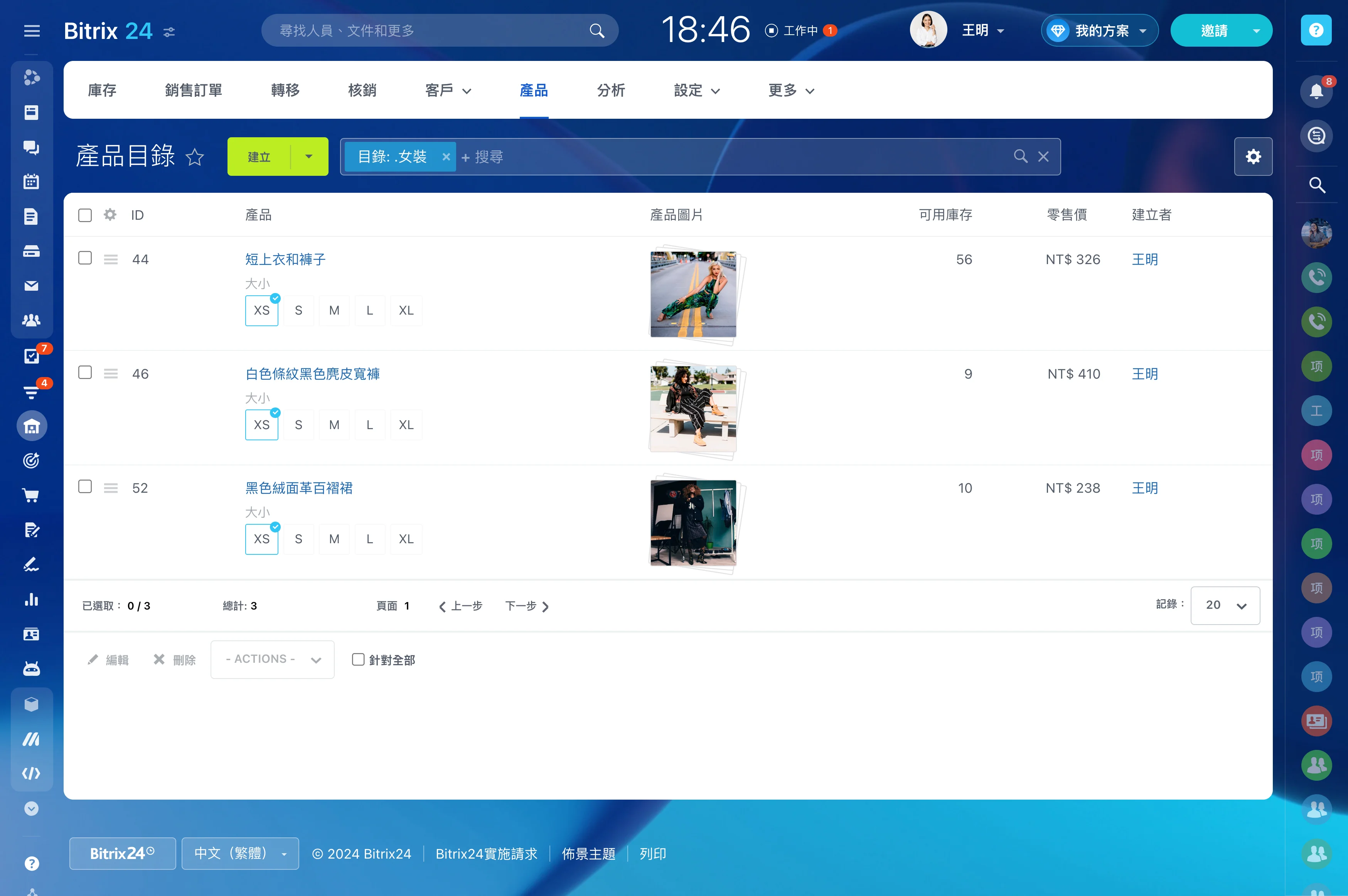Open the shopping cart icon in sidebar
The width and height of the screenshot is (1348, 896).
tap(32, 495)
